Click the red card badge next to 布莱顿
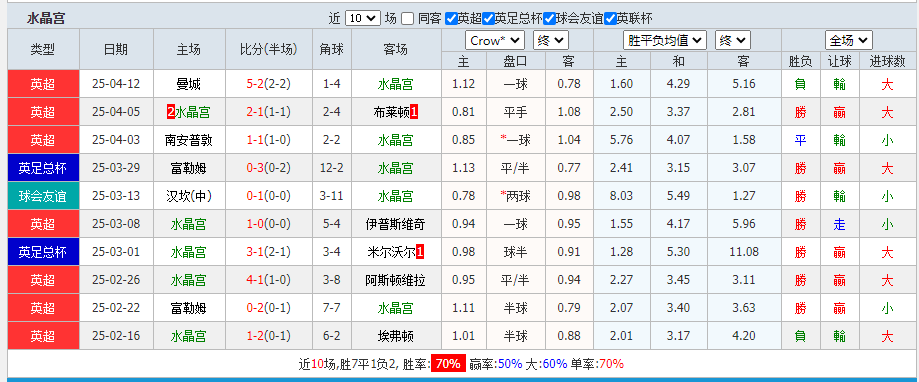 coord(414,112)
